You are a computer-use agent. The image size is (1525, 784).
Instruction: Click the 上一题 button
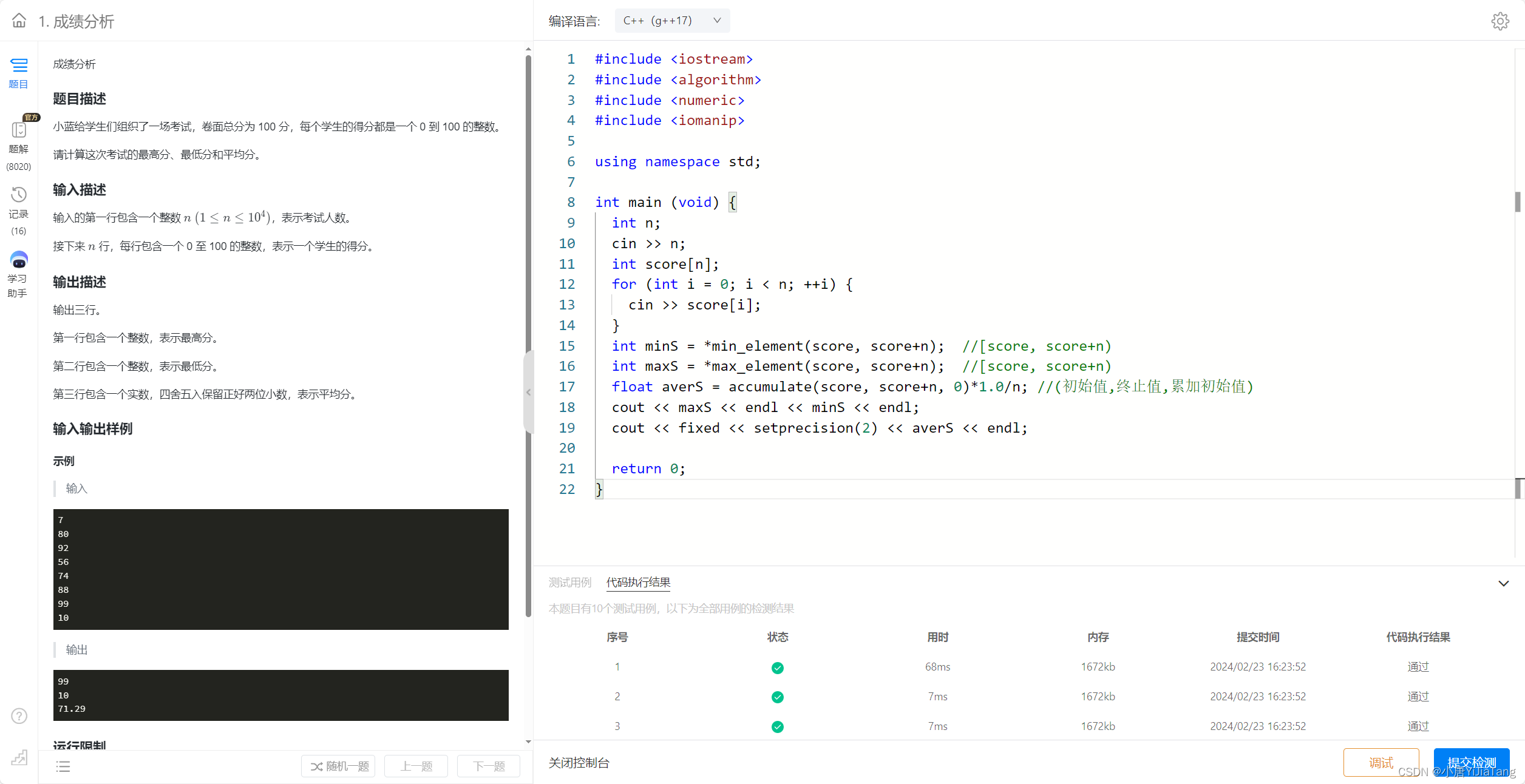tap(416, 766)
